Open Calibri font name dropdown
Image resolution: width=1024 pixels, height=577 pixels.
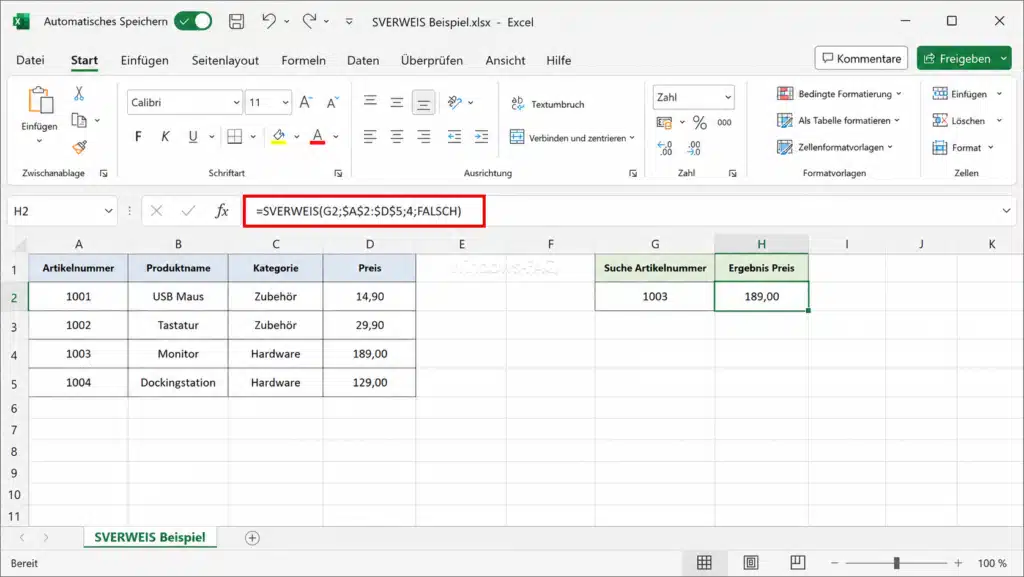tap(236, 102)
